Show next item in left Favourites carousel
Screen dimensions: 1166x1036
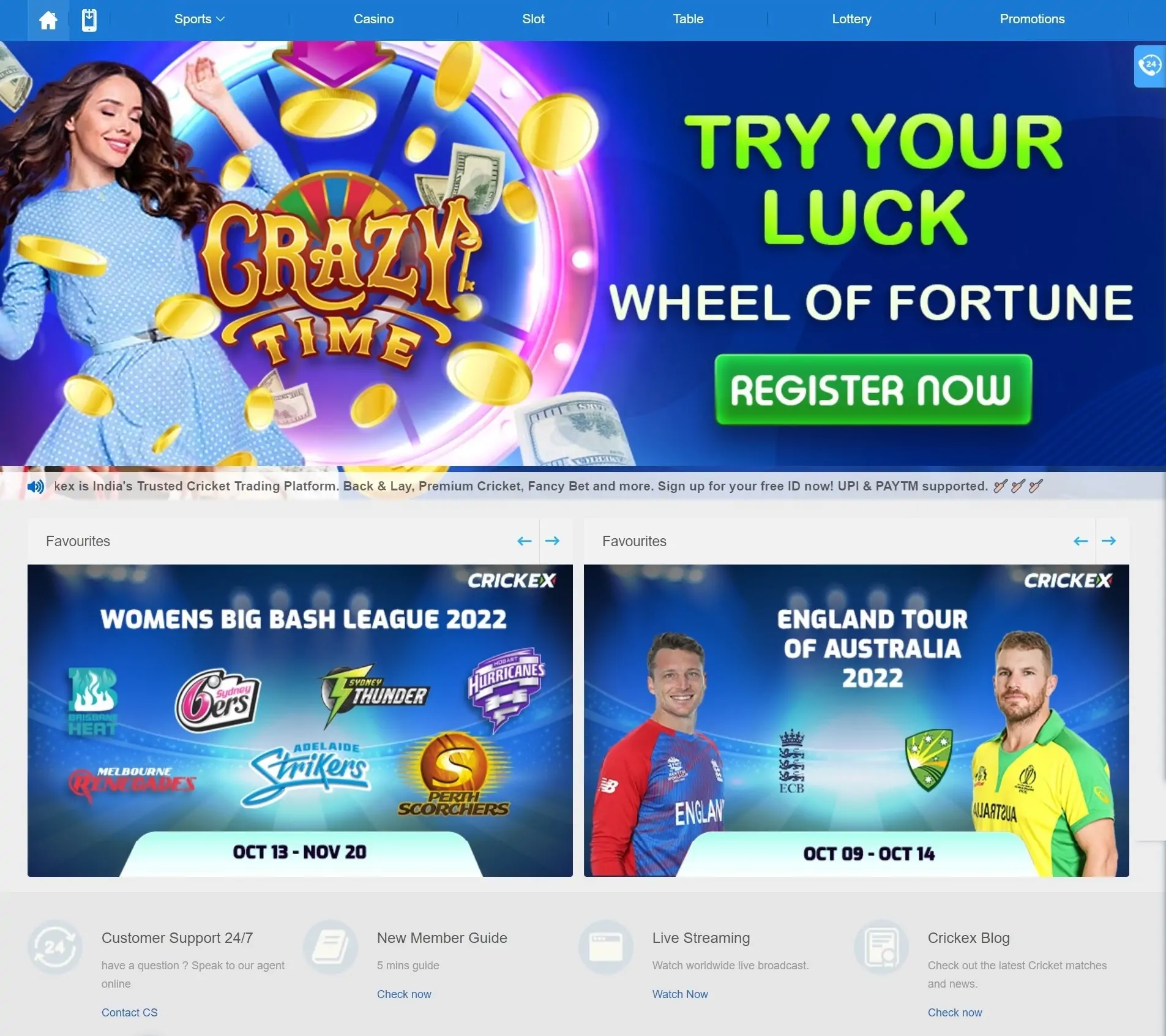click(553, 541)
